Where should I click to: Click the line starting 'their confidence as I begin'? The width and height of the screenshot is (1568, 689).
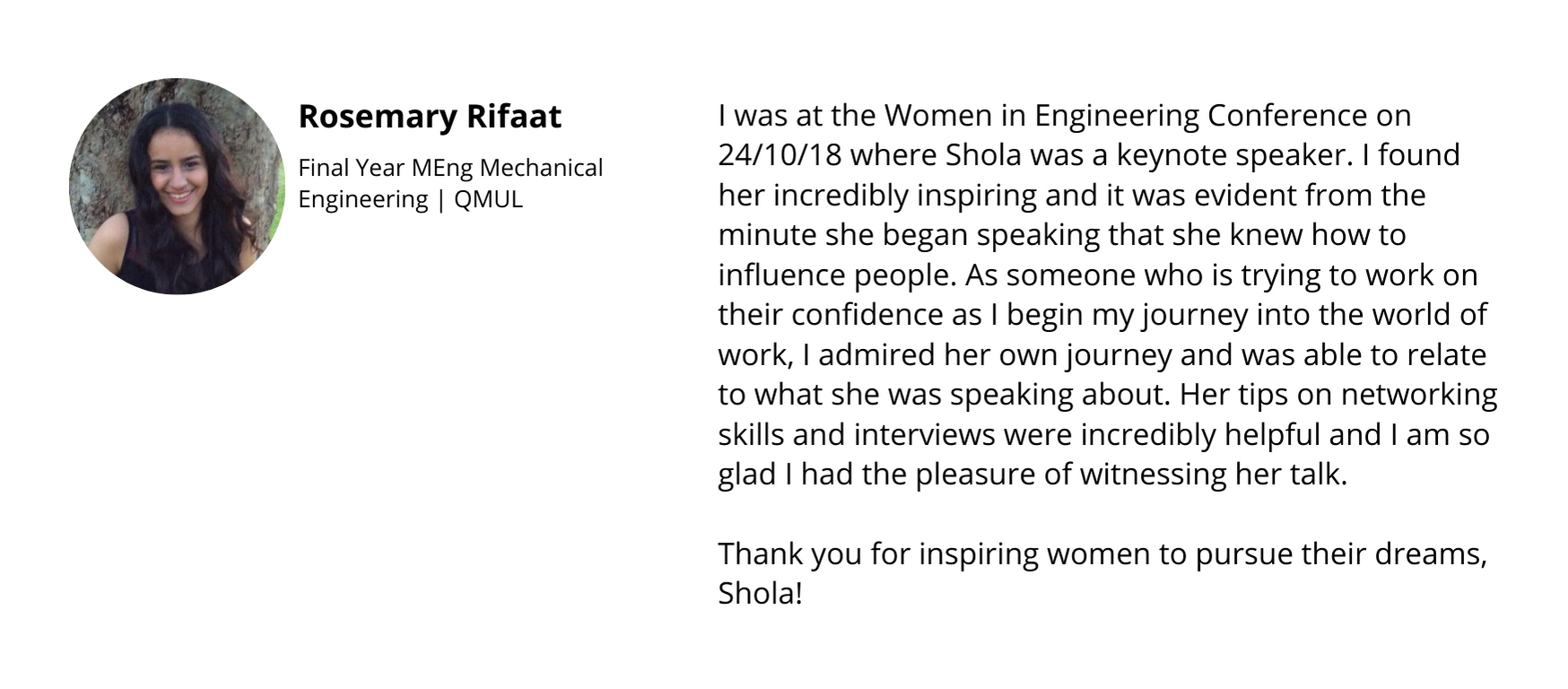click(x=1102, y=315)
